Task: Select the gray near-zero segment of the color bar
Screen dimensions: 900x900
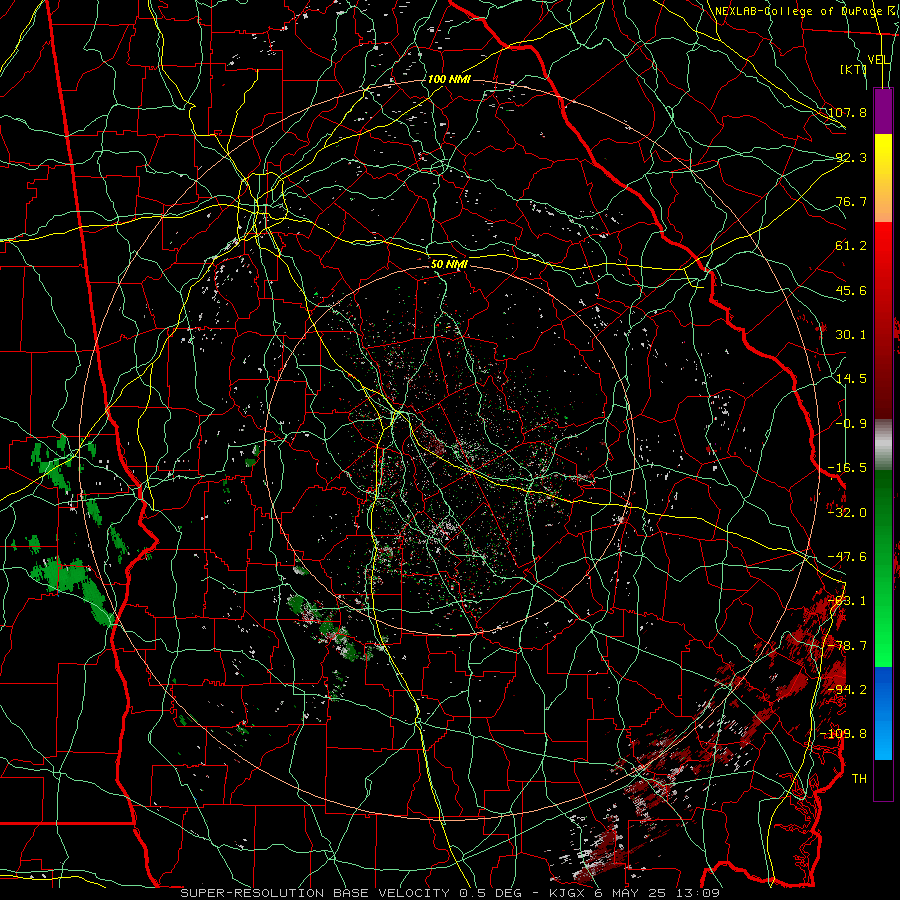Action: pos(883,445)
